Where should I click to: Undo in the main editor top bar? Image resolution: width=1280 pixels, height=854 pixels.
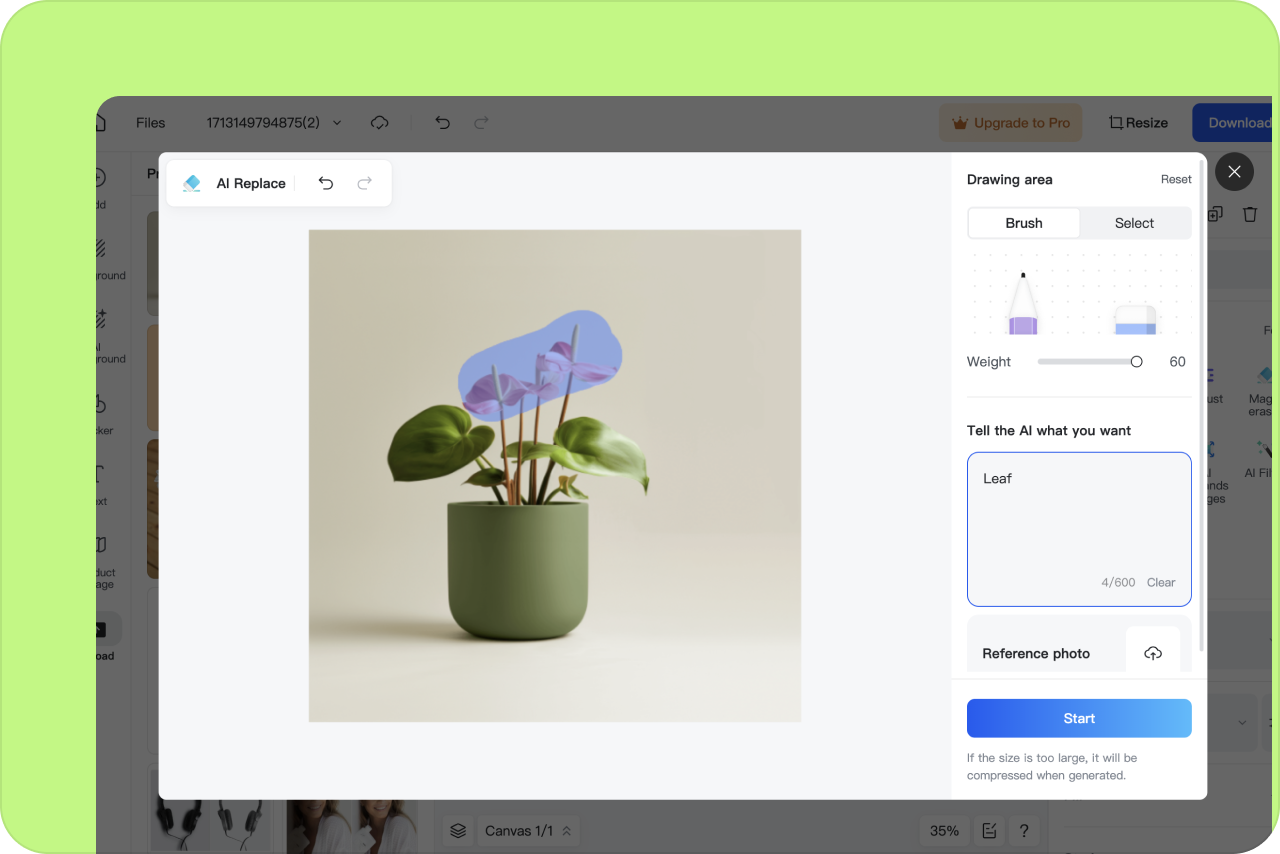point(443,123)
